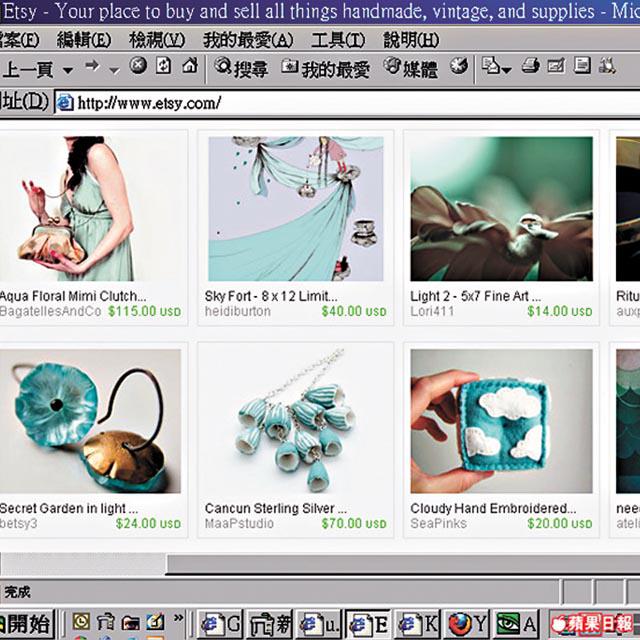Go to the Home page icon
This screenshot has height=640, width=640.
[x=190, y=65]
